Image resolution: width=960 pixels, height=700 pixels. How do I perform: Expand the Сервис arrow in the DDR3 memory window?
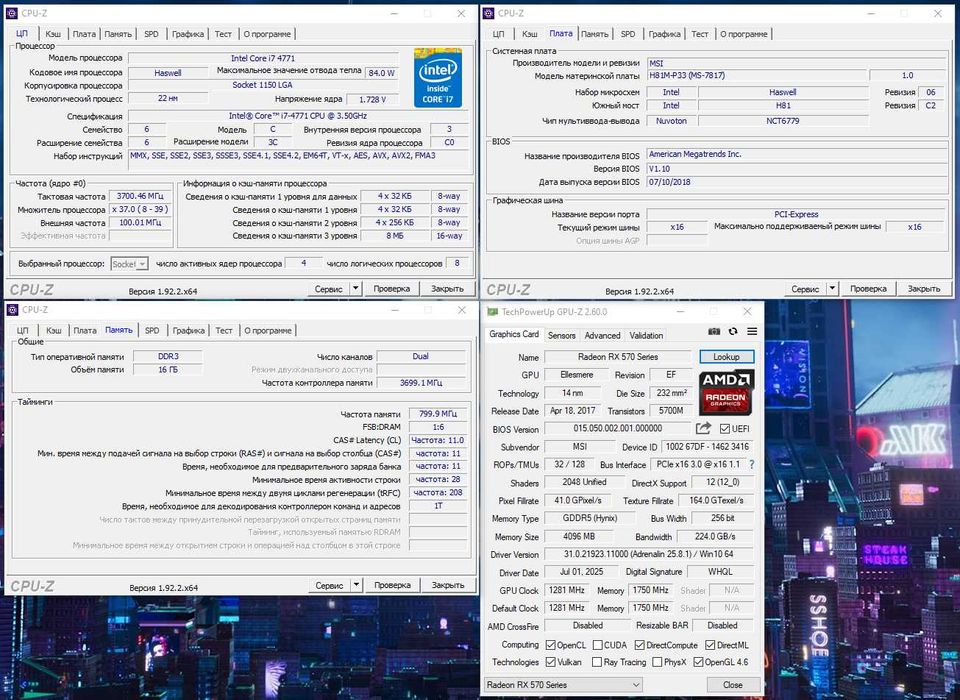click(356, 585)
